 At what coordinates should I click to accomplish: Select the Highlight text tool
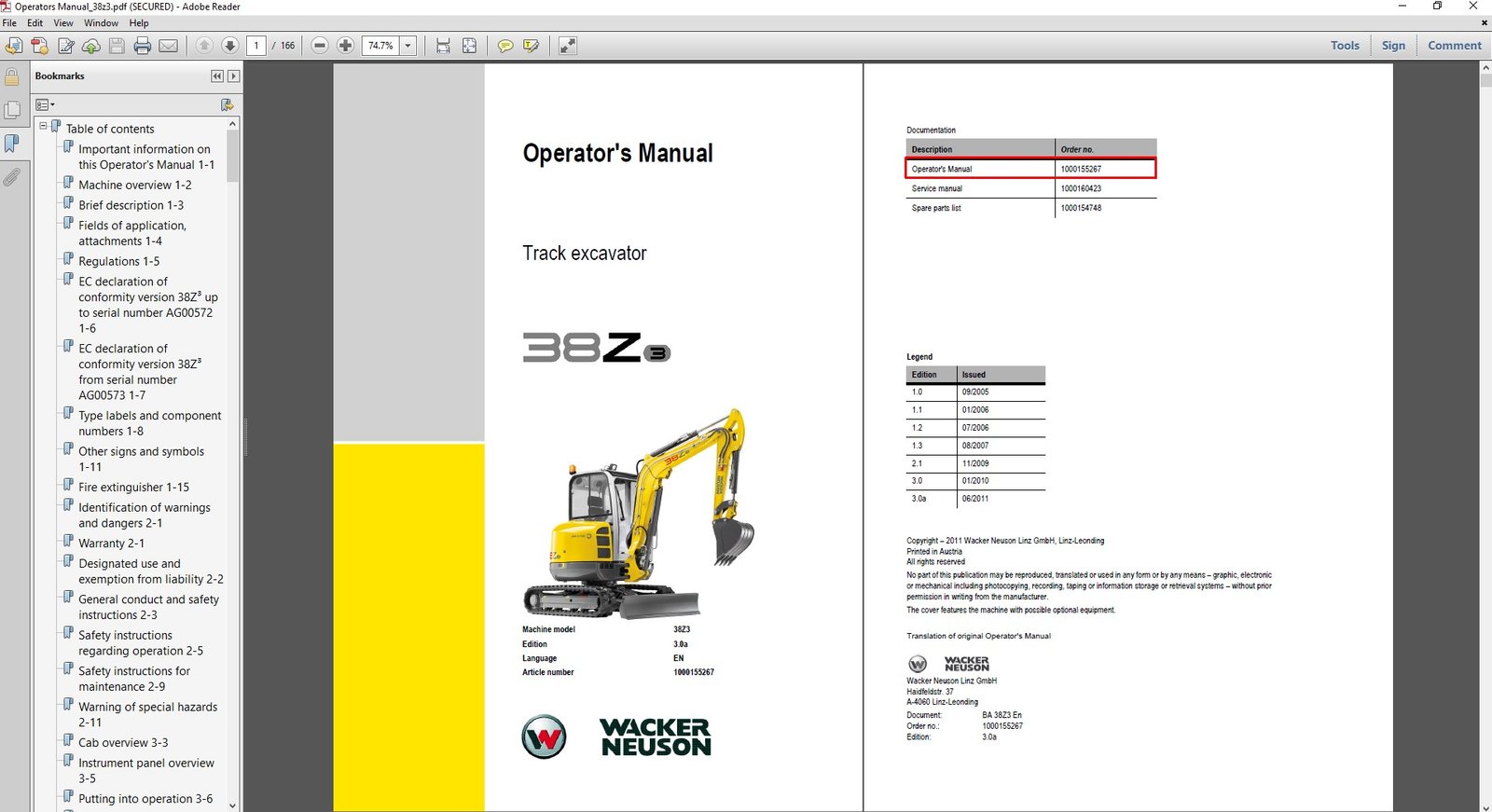[x=532, y=46]
